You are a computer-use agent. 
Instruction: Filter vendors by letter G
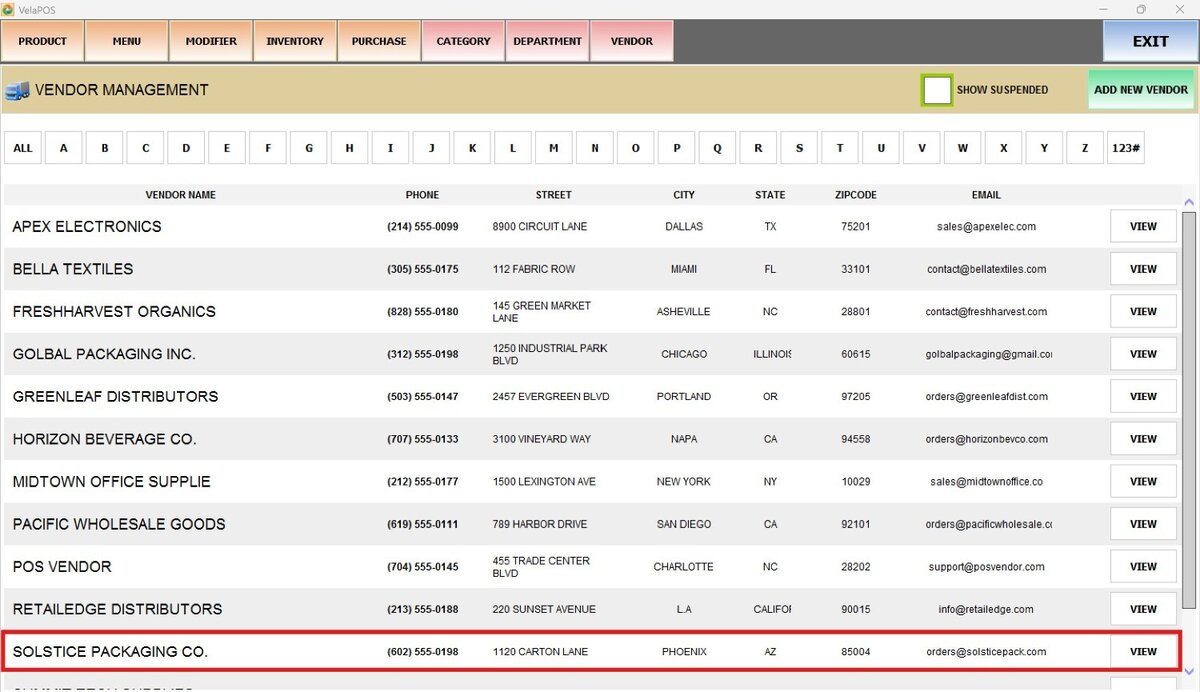(309, 148)
